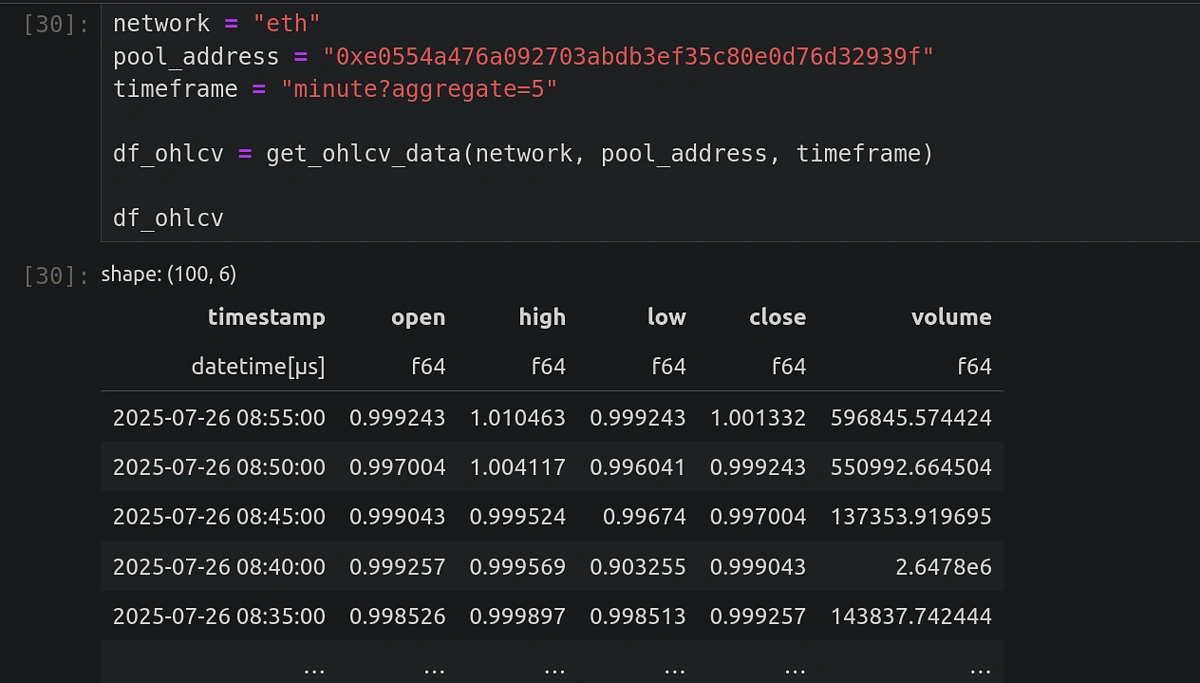This screenshot has width=1200, height=683.
Task: Click the f64 dtype under open column
Action: point(429,366)
